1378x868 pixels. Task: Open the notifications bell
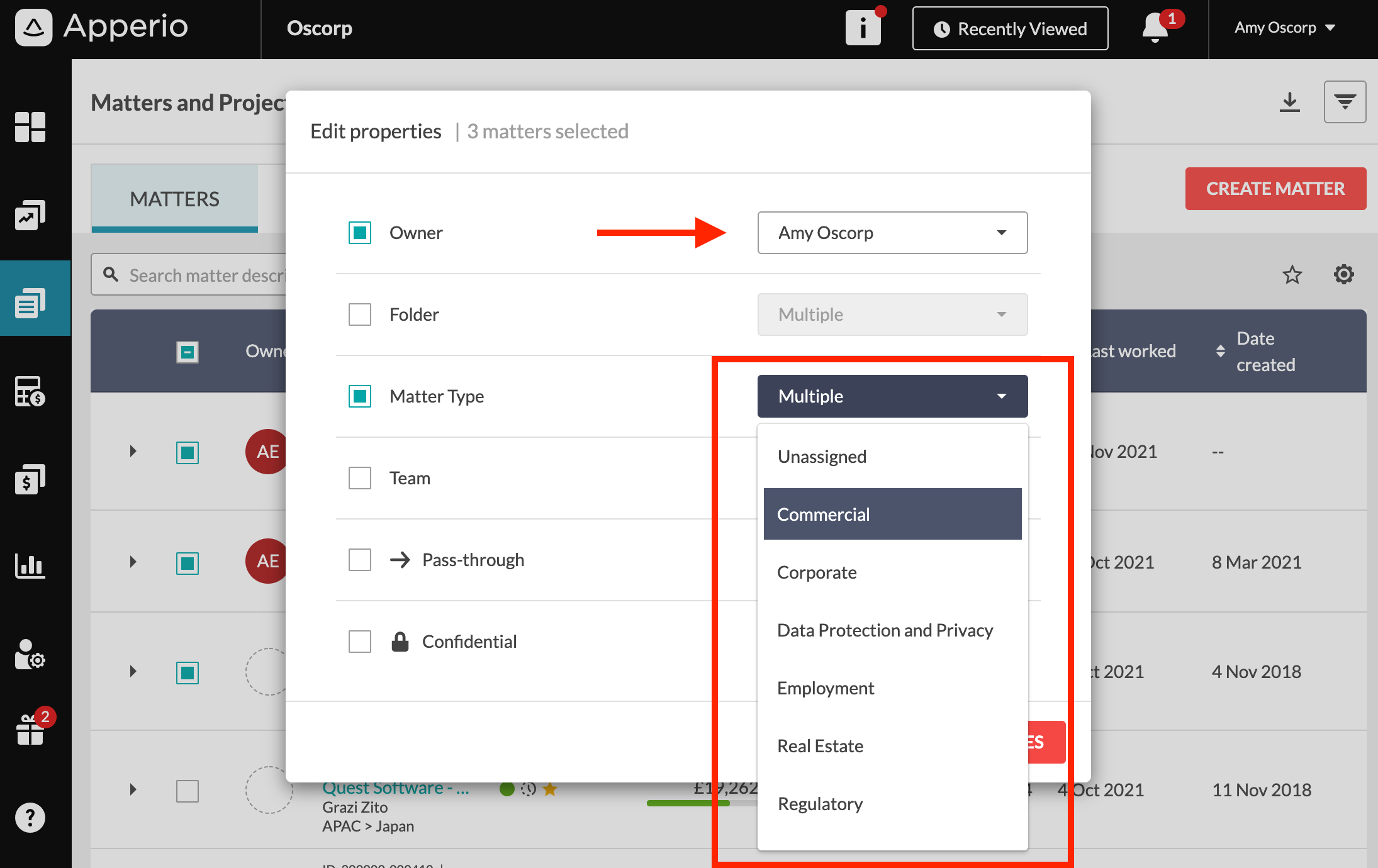1155,28
